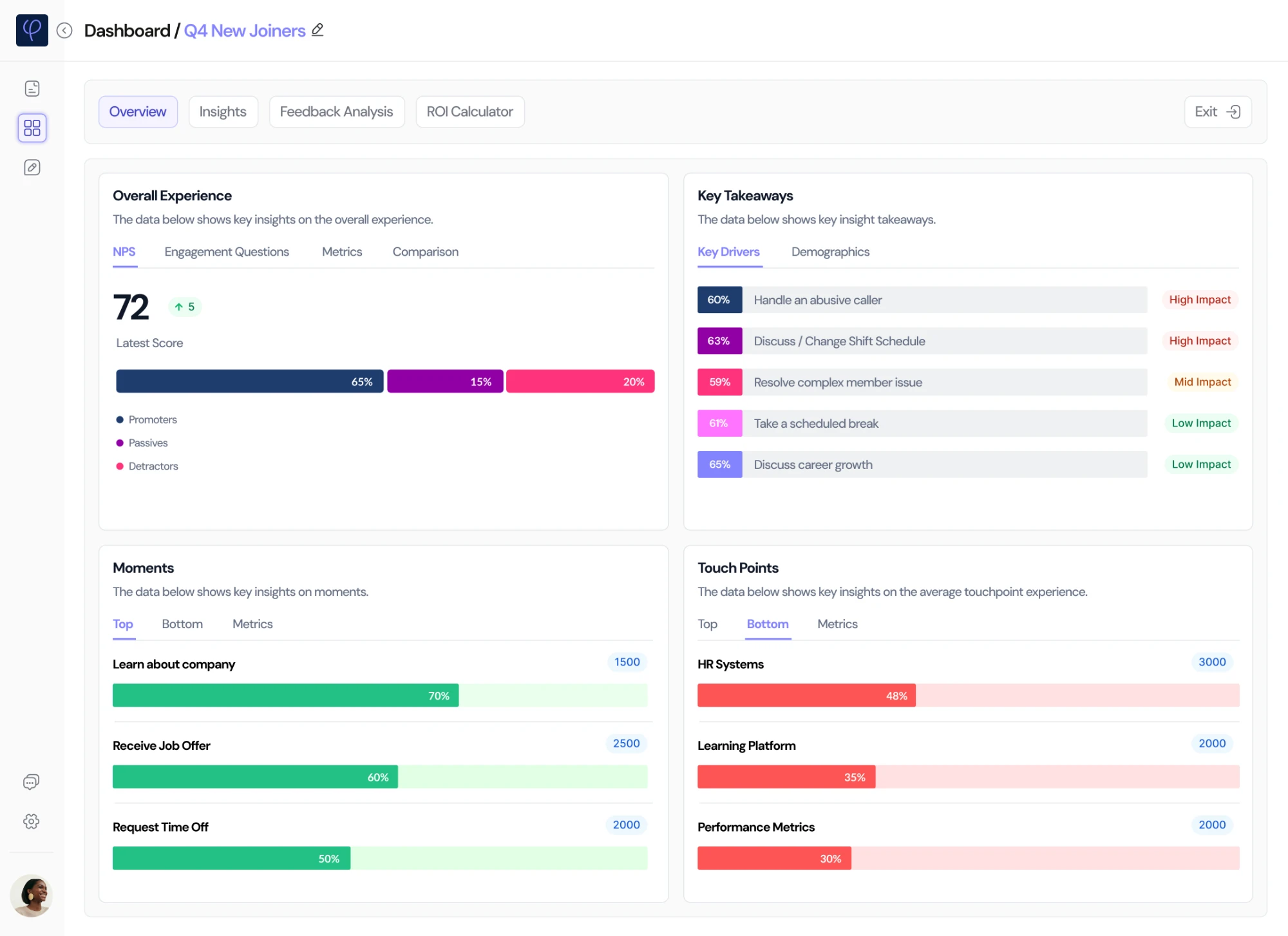Click the 3000 count badge for HR Systems
Screen dimensions: 1288x936
[x=1212, y=662]
